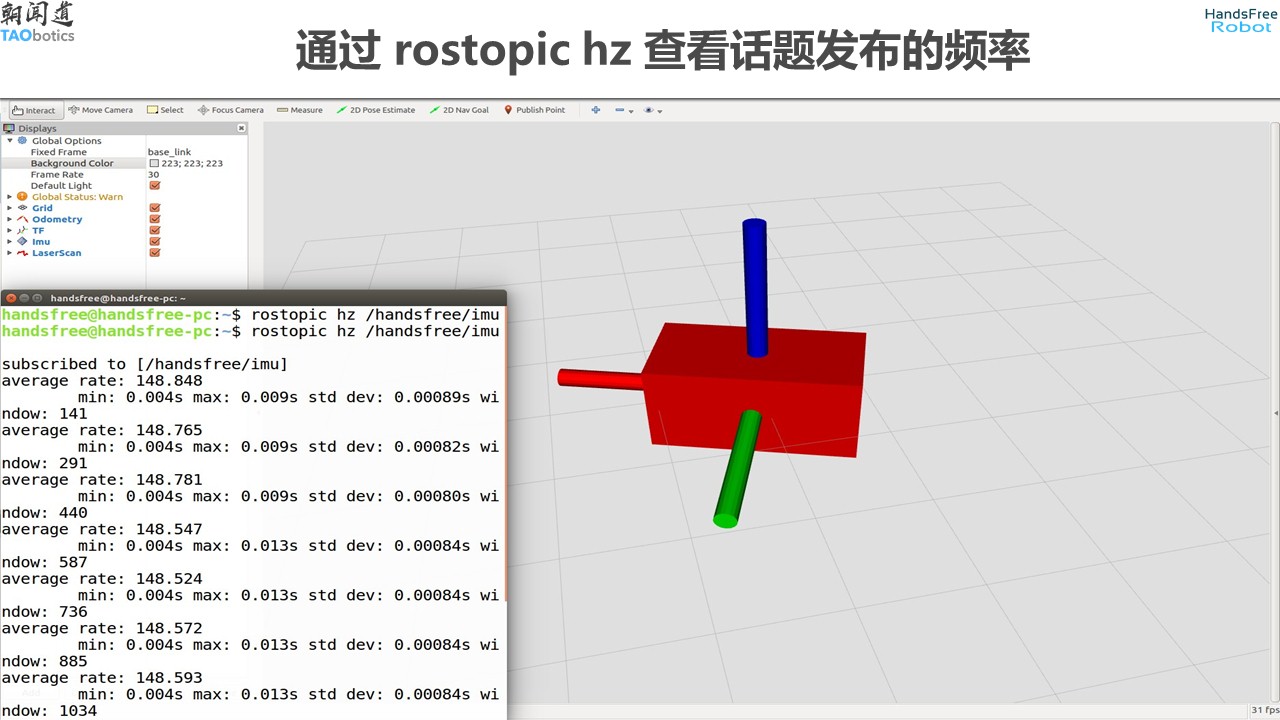Click 'ndow: 1034' terminal line
Image resolution: width=1280 pixels, height=720 pixels.
coord(50,711)
